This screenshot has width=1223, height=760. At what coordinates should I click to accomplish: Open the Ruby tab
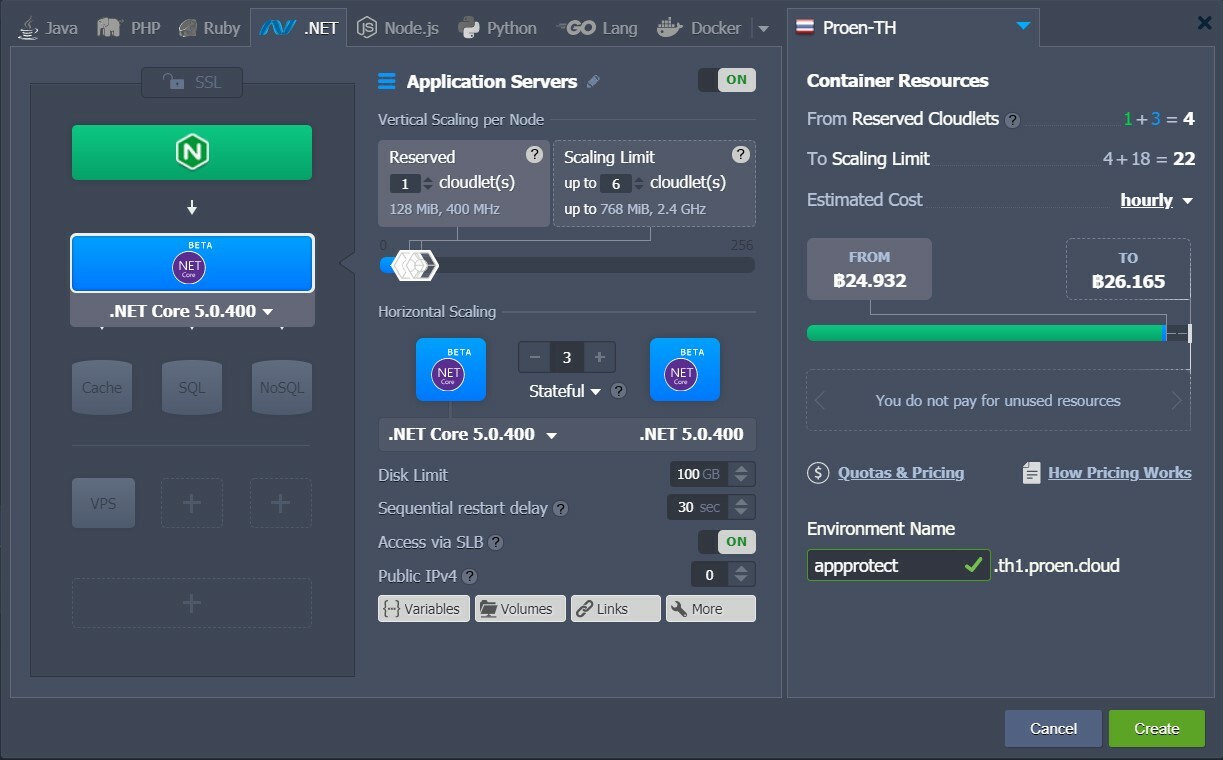[209, 28]
